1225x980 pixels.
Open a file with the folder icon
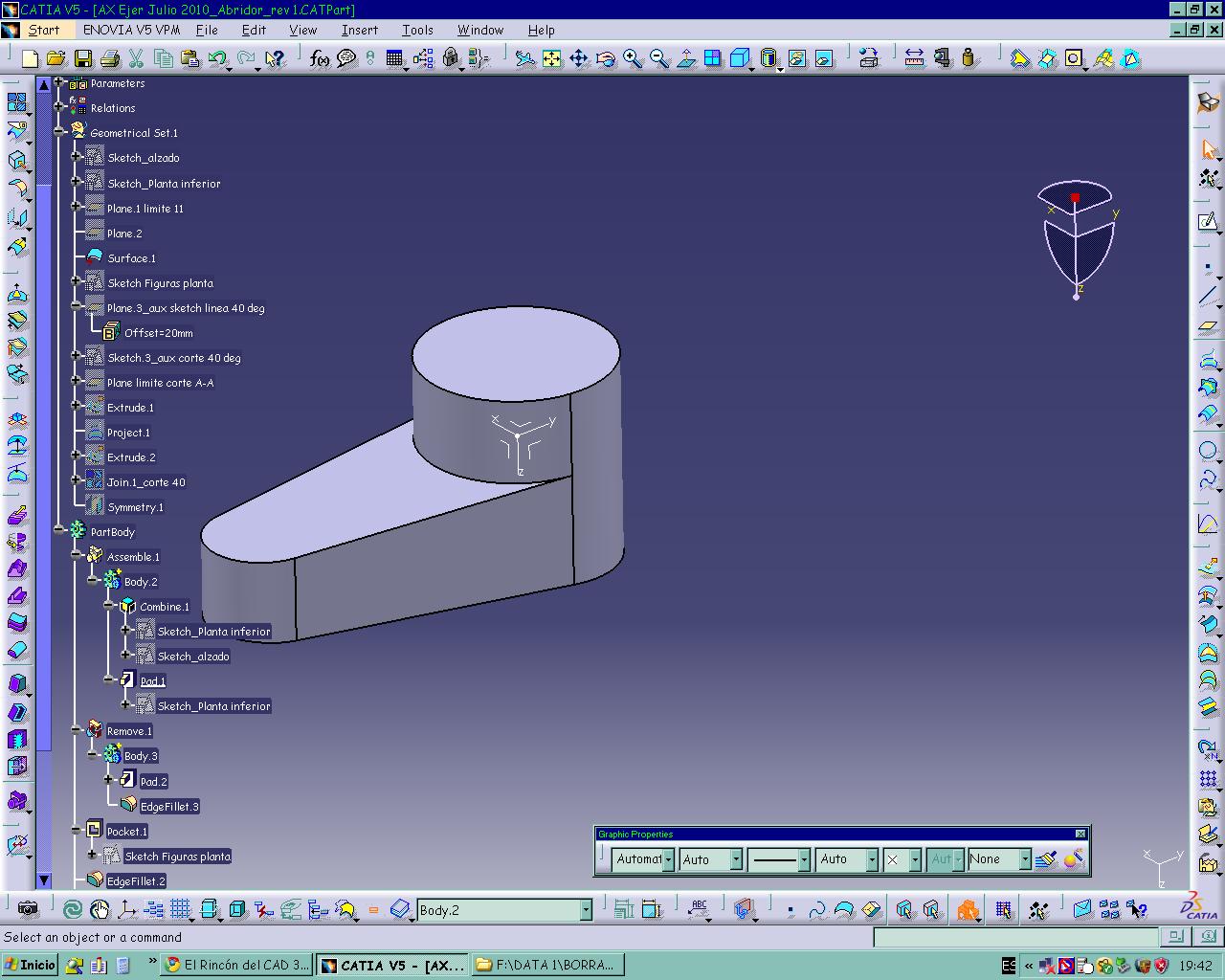coord(56,59)
